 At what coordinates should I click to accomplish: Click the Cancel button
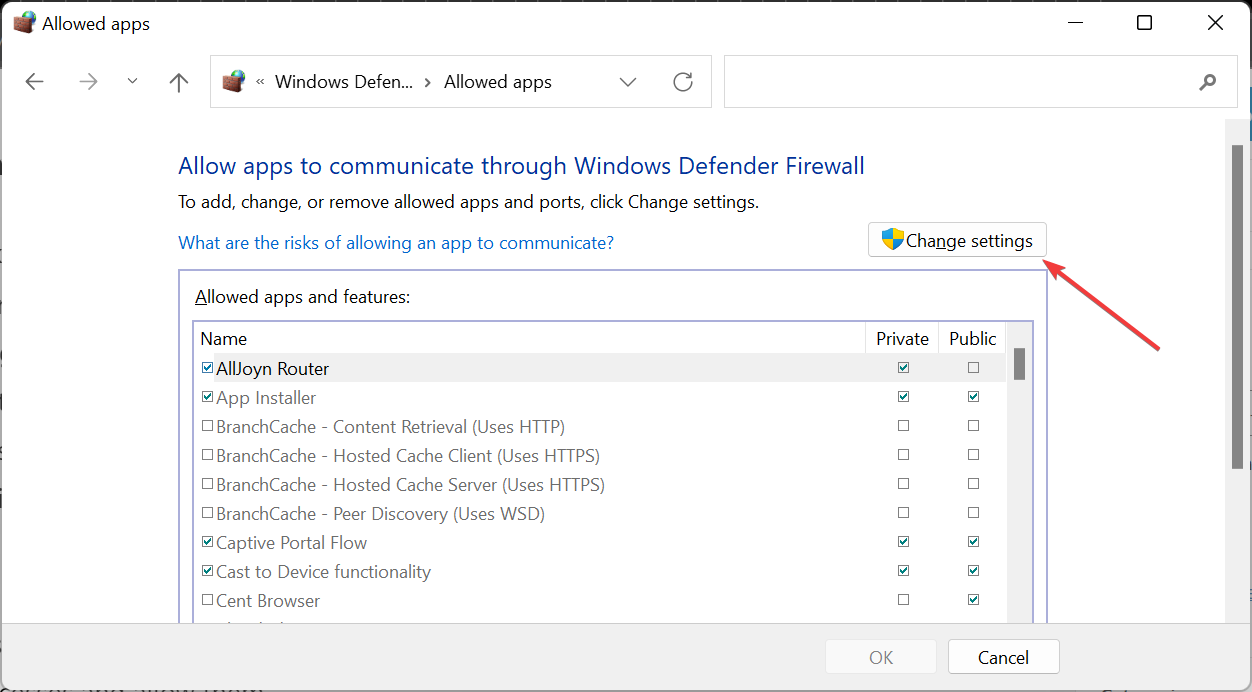click(x=1003, y=657)
